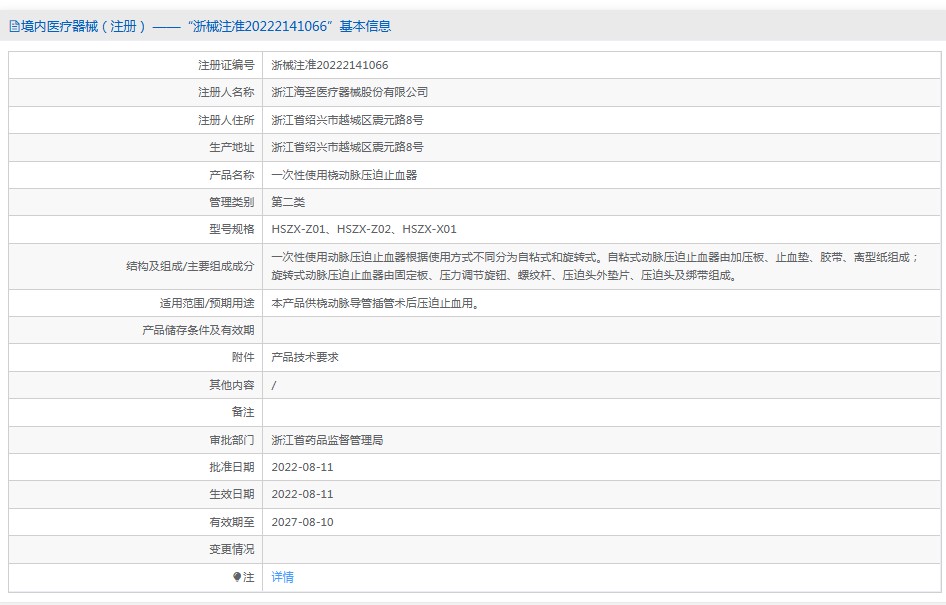Click the production address value in 生产地址 row
The width and height of the screenshot is (946, 605).
[x=348, y=147]
